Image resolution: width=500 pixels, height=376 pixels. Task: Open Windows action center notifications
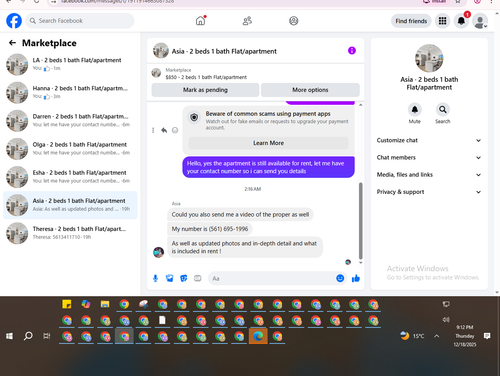(x=487, y=336)
